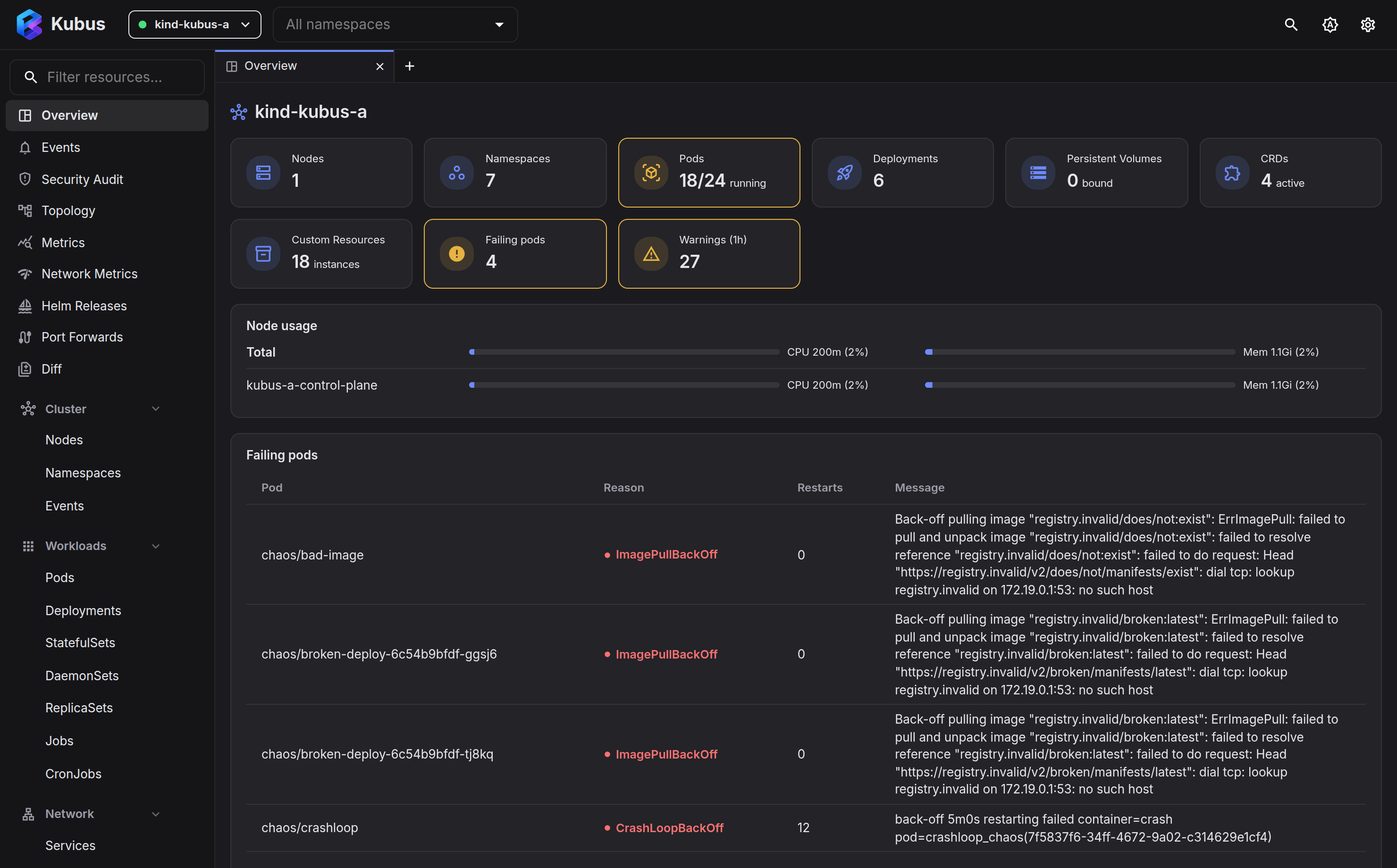
Task: Open Port Forwards from the sidebar
Action: (108, 337)
